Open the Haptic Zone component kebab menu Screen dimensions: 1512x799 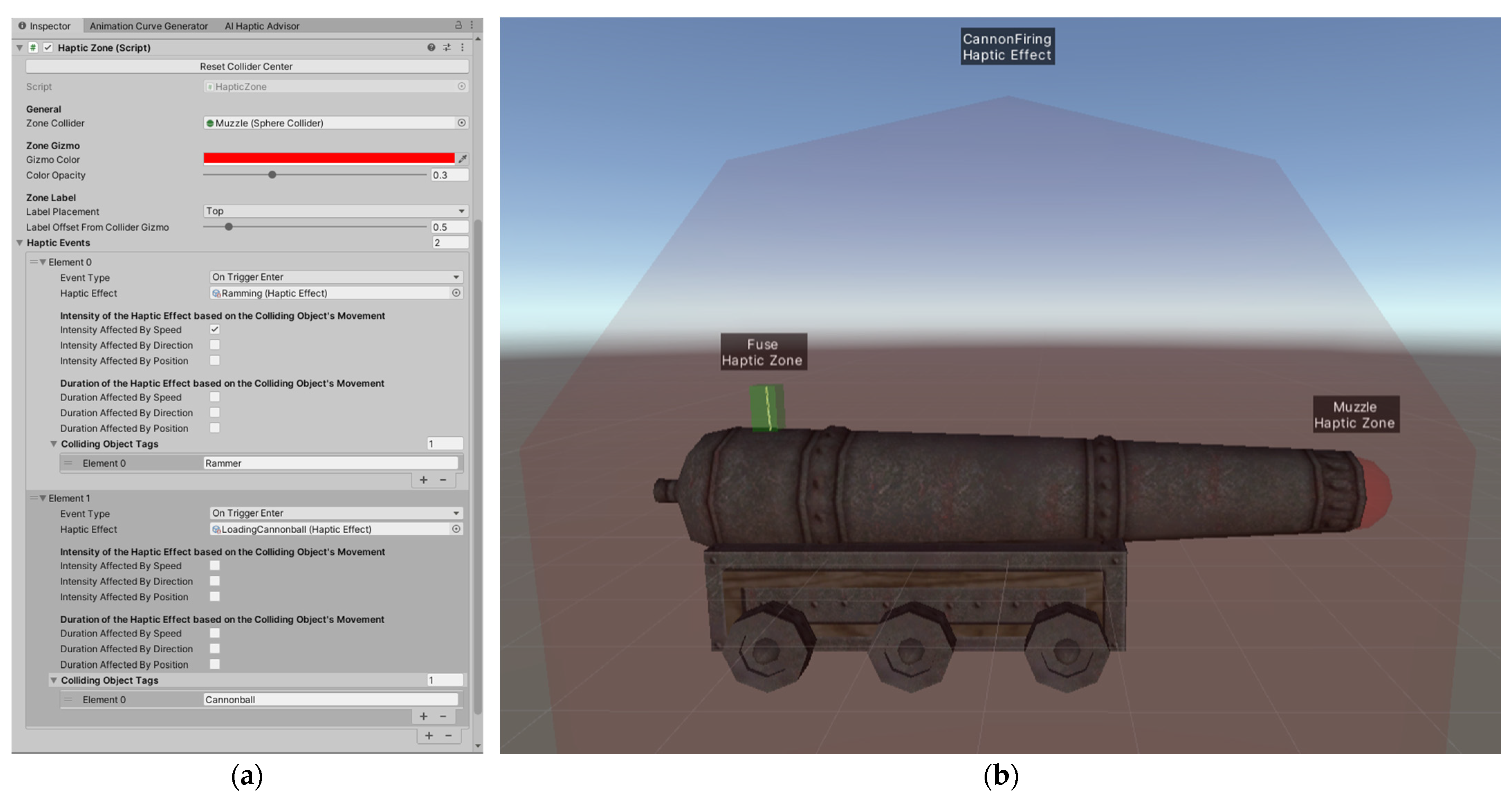[462, 47]
